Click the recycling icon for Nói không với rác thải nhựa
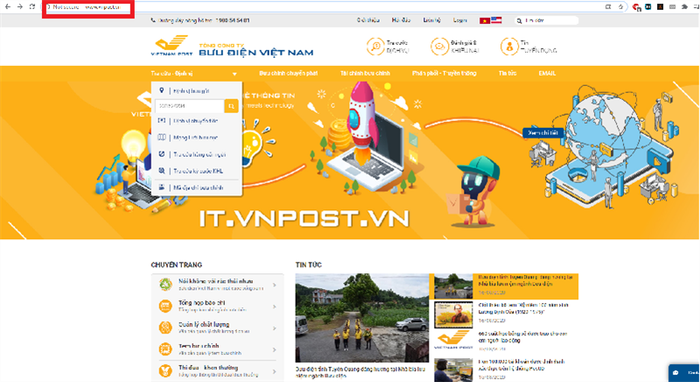Viewport: 700px width, 382px height. [x=166, y=284]
